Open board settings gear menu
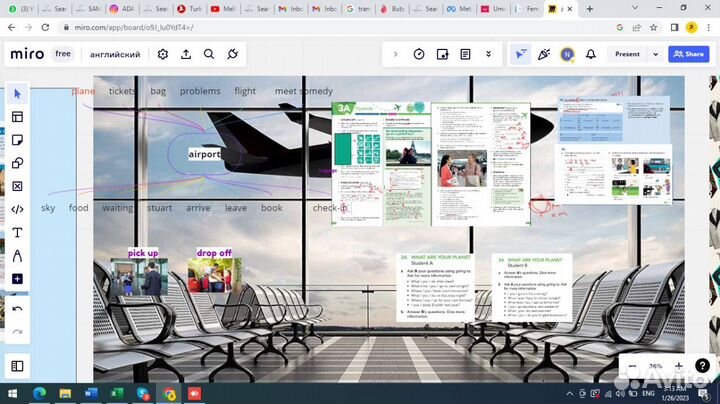Screen dimensions: 720x404 163,54
